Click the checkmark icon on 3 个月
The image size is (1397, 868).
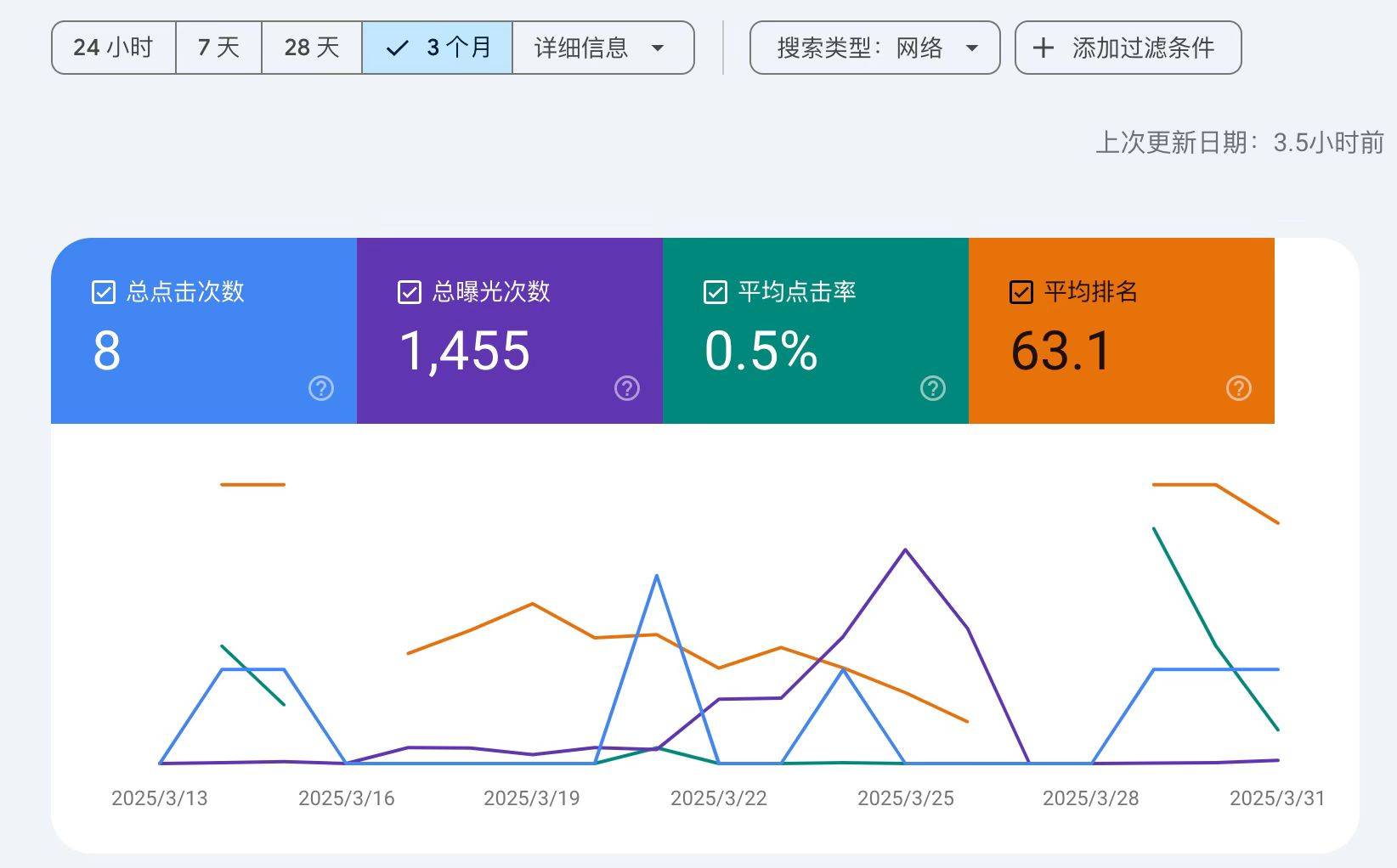click(x=397, y=48)
